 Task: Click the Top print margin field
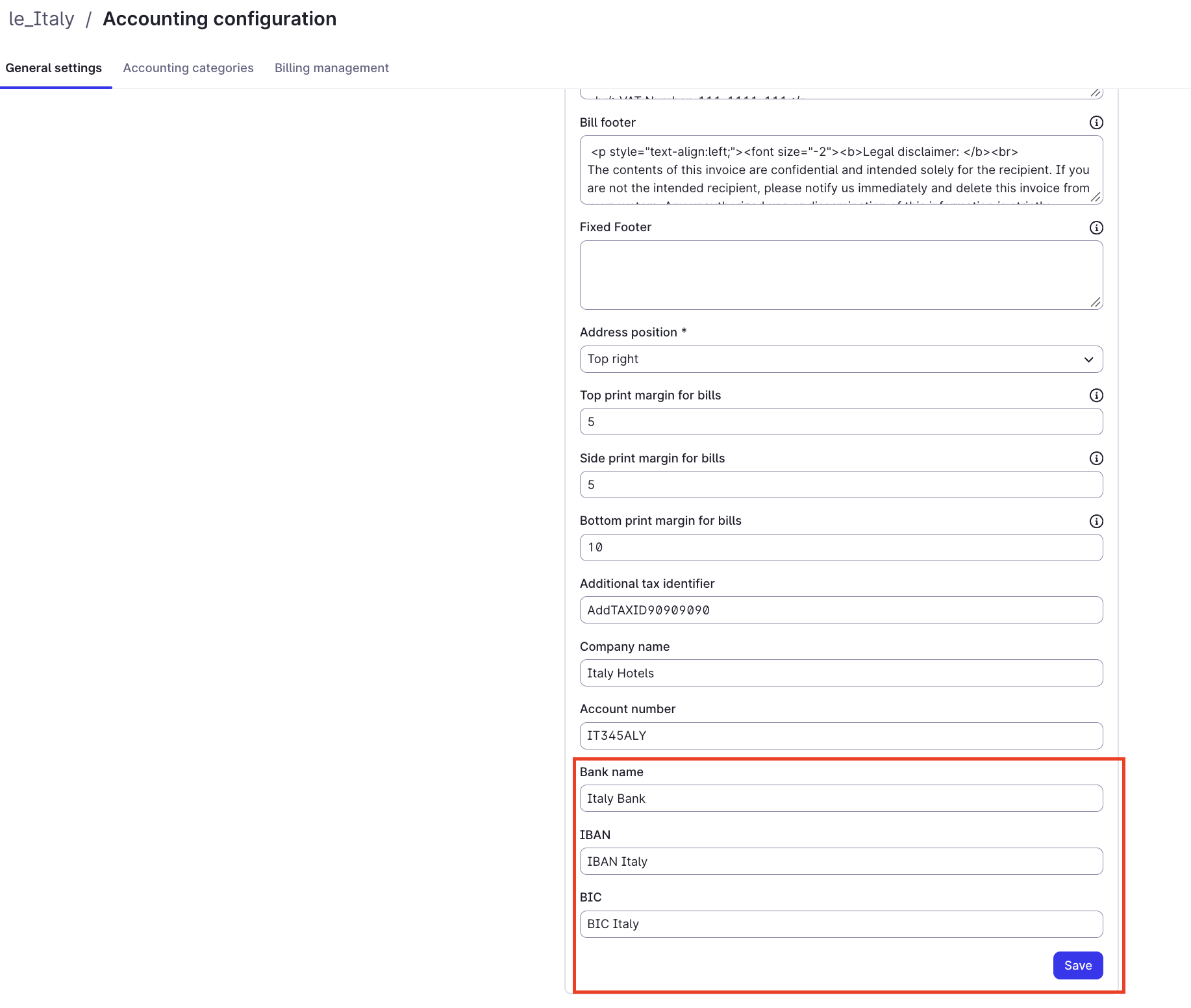coord(841,422)
